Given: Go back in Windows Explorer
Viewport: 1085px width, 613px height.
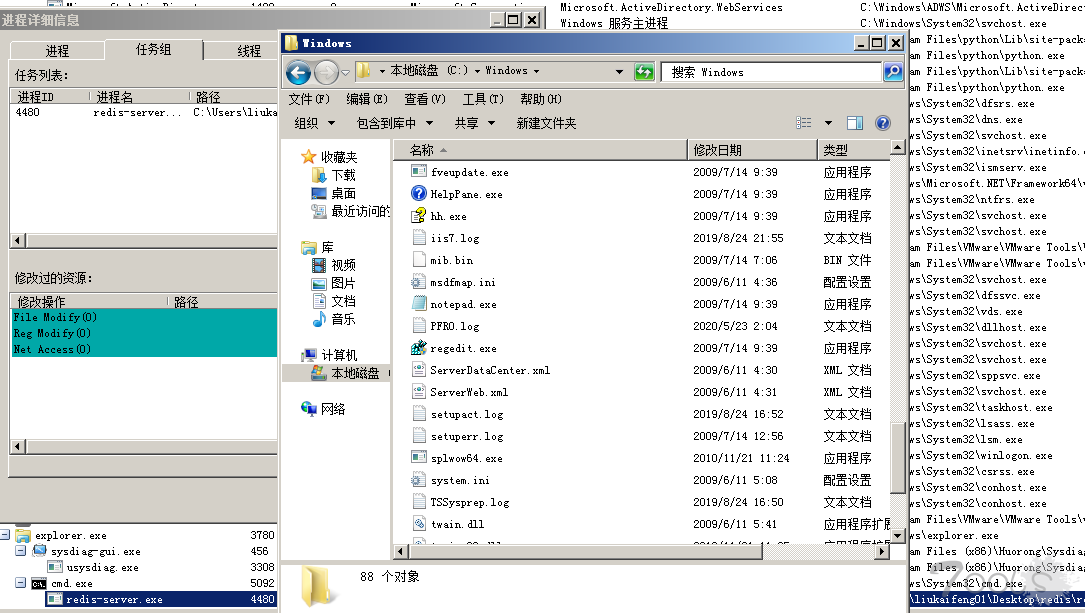Looking at the screenshot, I should pyautogui.click(x=299, y=72).
